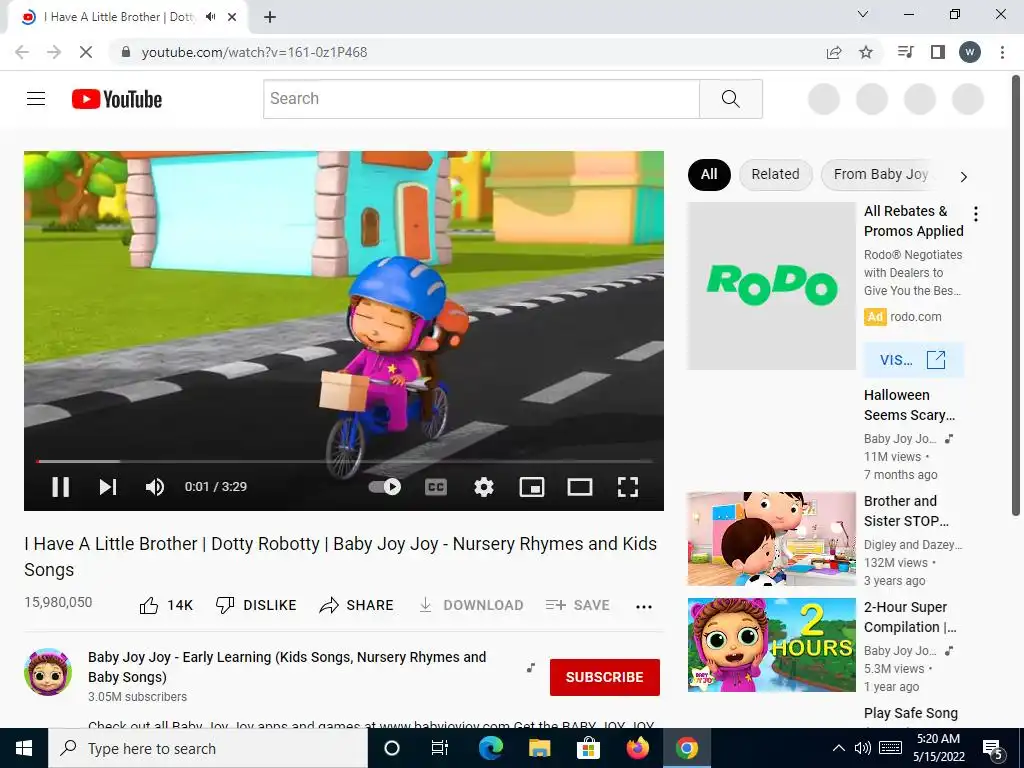Select the All filter chip
The height and width of the screenshot is (768, 1024).
tap(709, 174)
